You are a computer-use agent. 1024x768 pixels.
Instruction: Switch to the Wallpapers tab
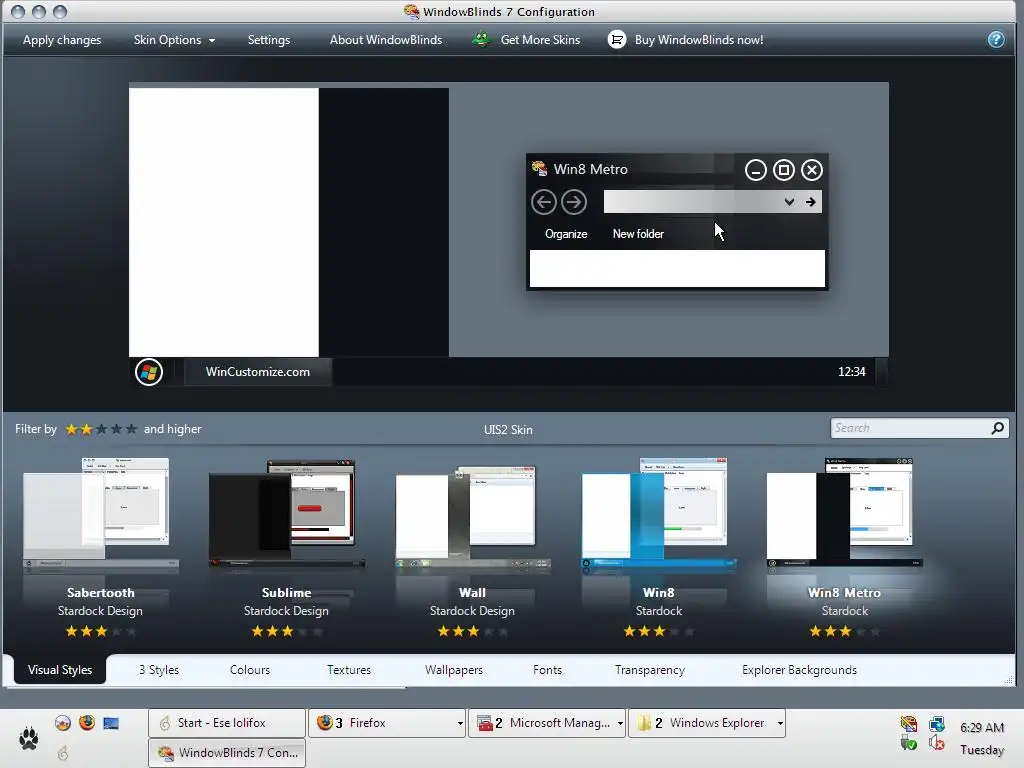[x=454, y=669]
